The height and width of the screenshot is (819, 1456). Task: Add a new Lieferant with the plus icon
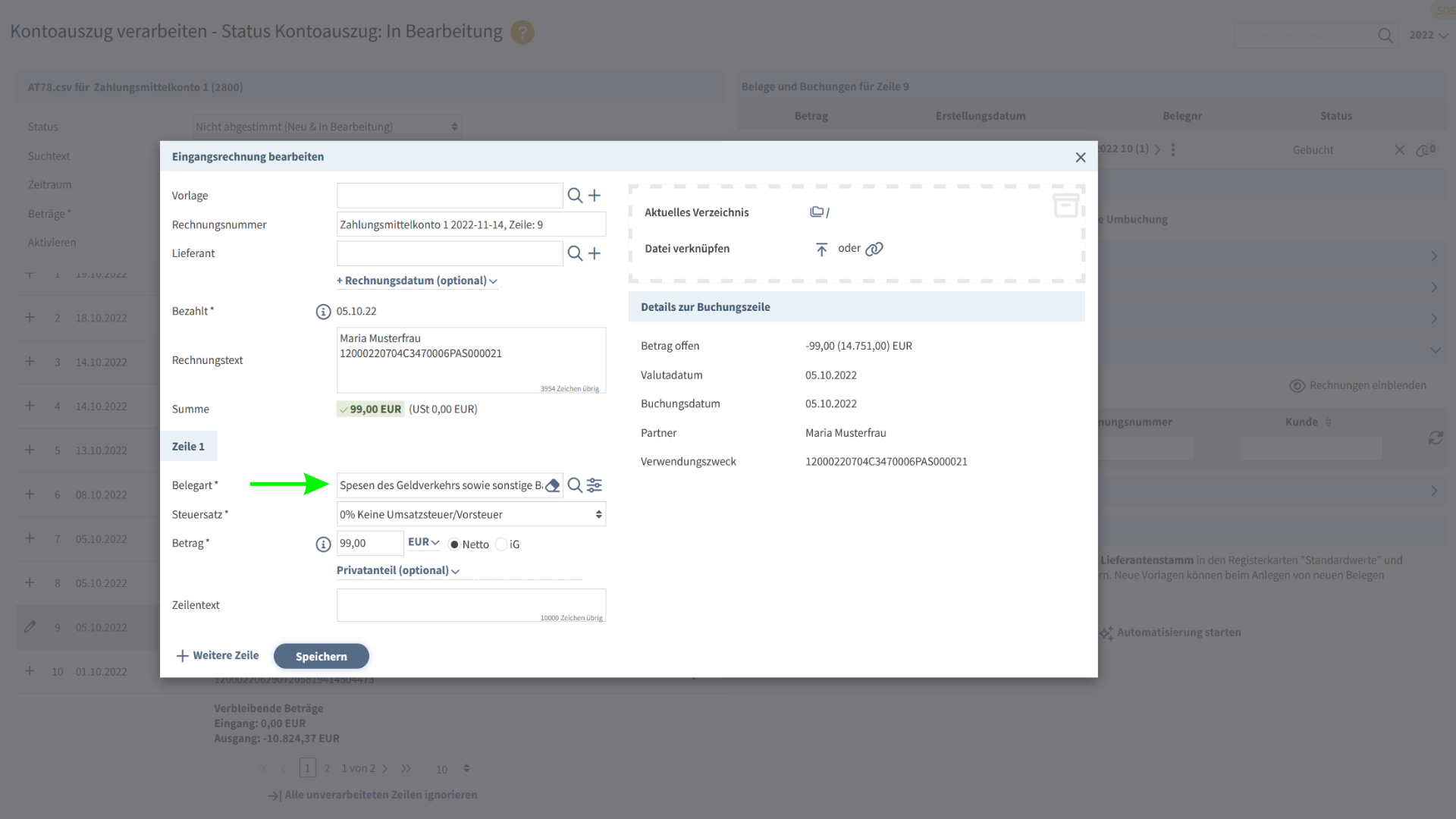coord(595,253)
